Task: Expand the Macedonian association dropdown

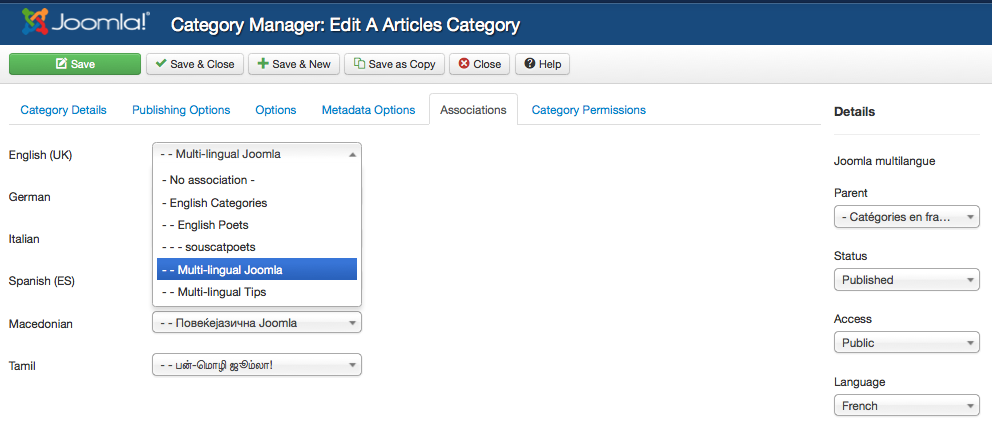Action: coord(256,323)
